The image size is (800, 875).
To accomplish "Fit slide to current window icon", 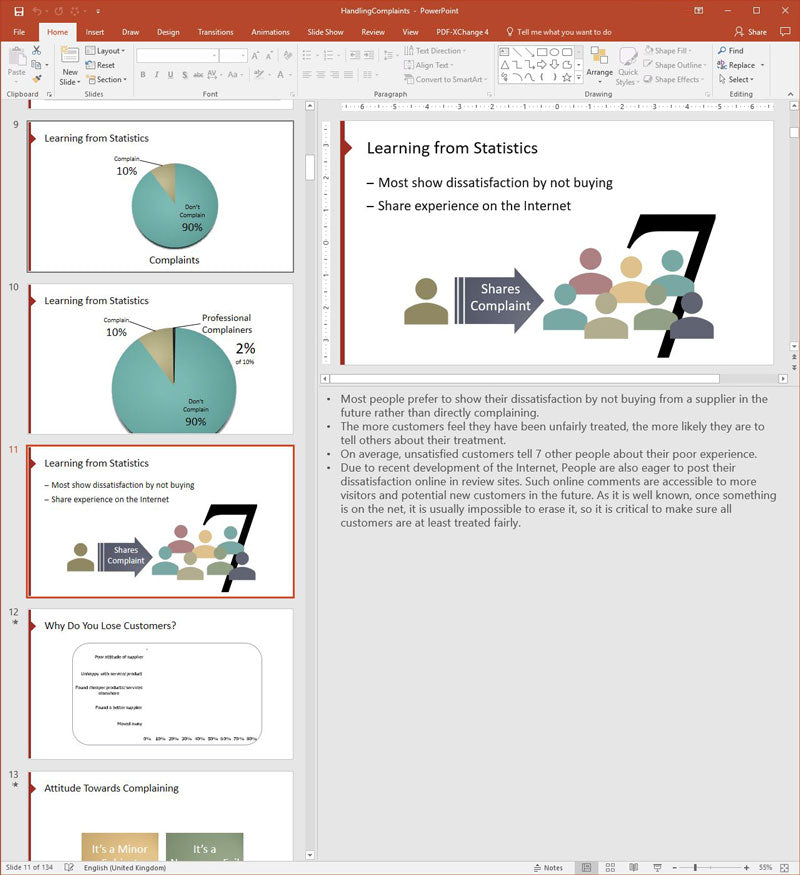I will (x=784, y=868).
